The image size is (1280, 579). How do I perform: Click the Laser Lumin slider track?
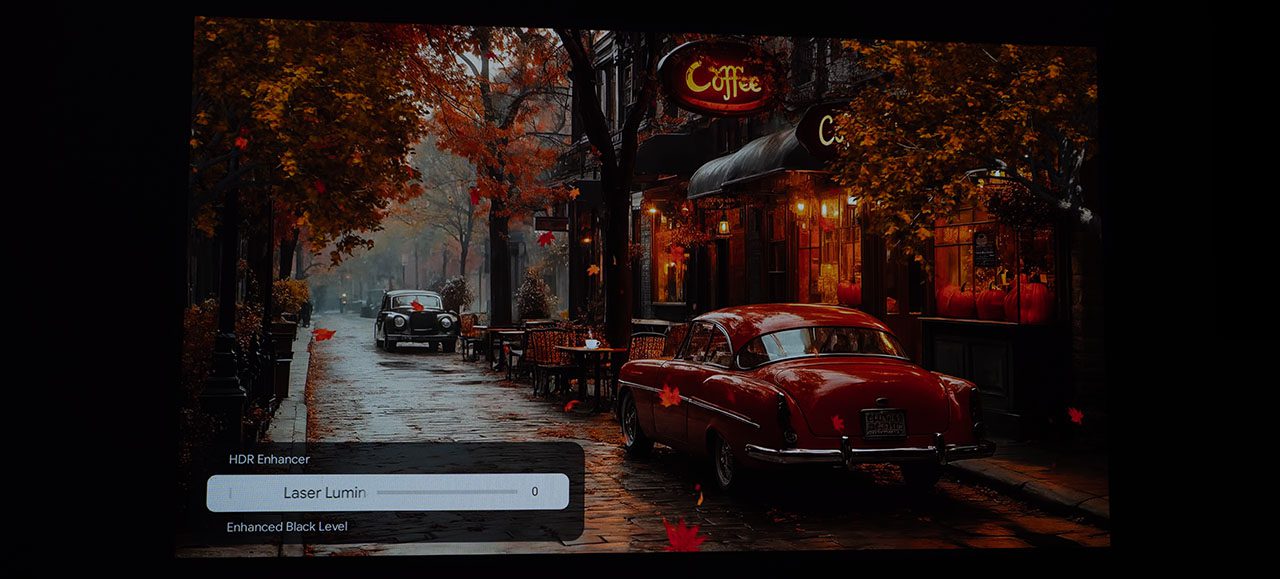click(446, 492)
